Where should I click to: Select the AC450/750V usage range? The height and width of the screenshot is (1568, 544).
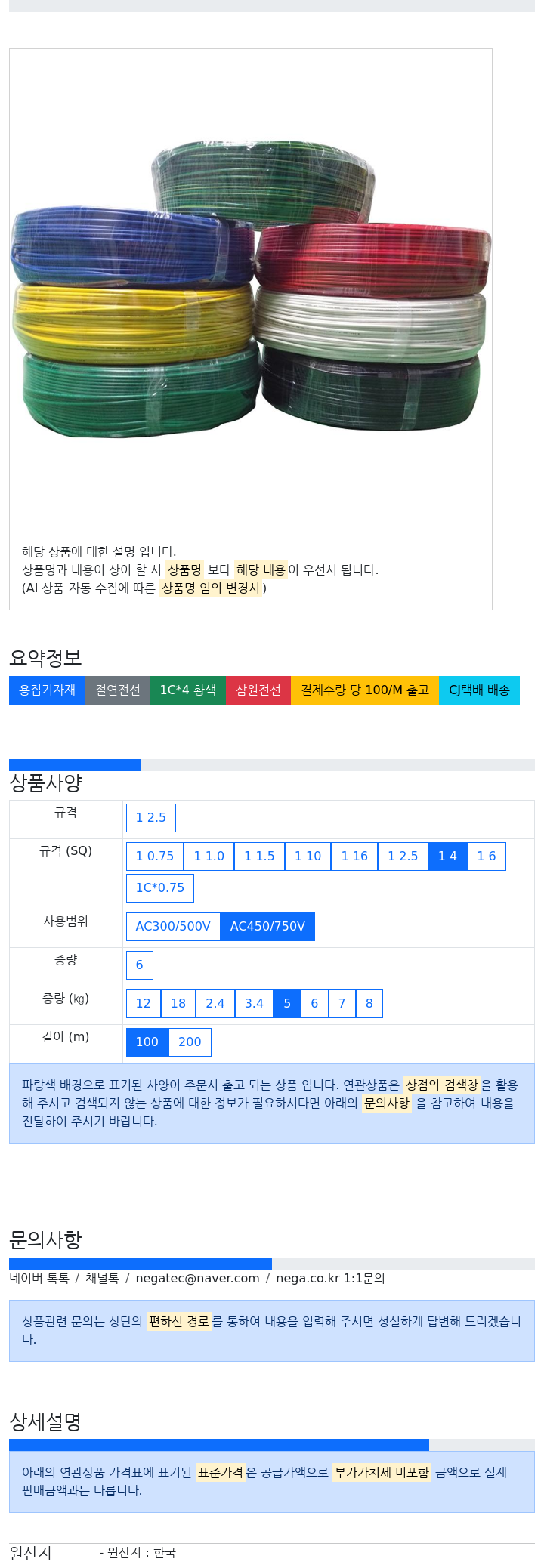pos(267,927)
